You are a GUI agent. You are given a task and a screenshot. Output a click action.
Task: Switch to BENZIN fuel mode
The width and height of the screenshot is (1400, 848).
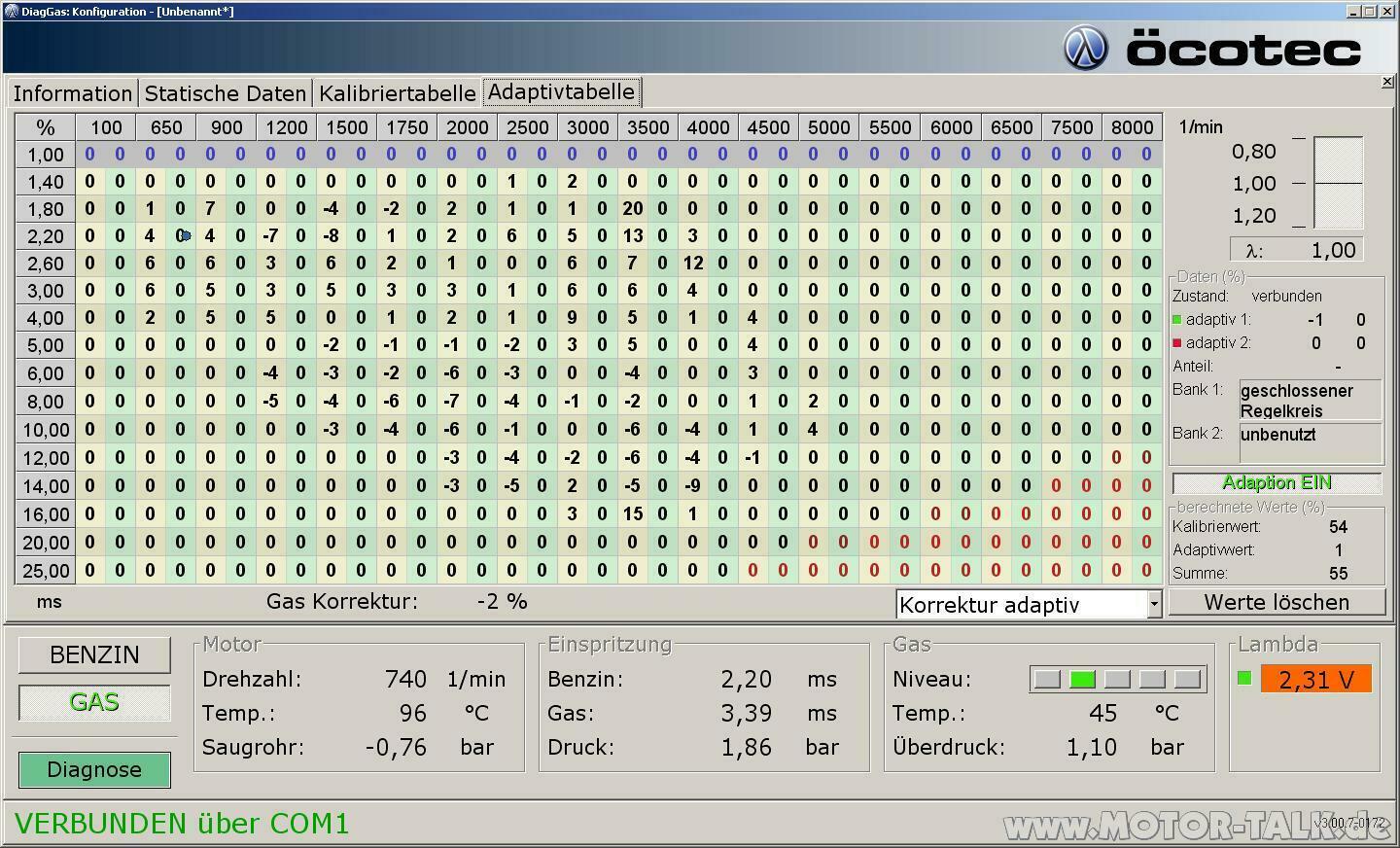click(x=94, y=654)
